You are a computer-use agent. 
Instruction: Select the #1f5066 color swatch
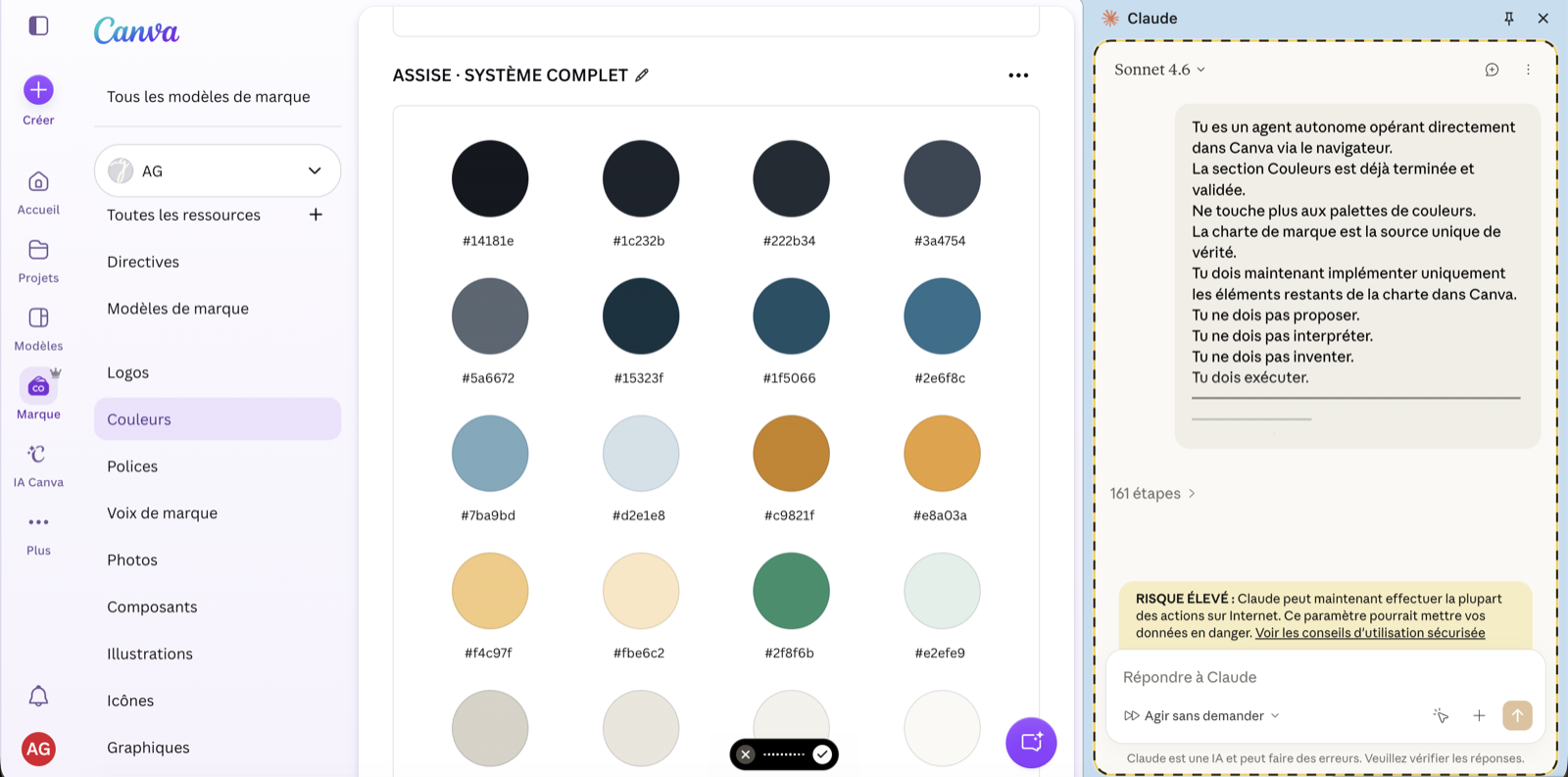click(x=791, y=316)
